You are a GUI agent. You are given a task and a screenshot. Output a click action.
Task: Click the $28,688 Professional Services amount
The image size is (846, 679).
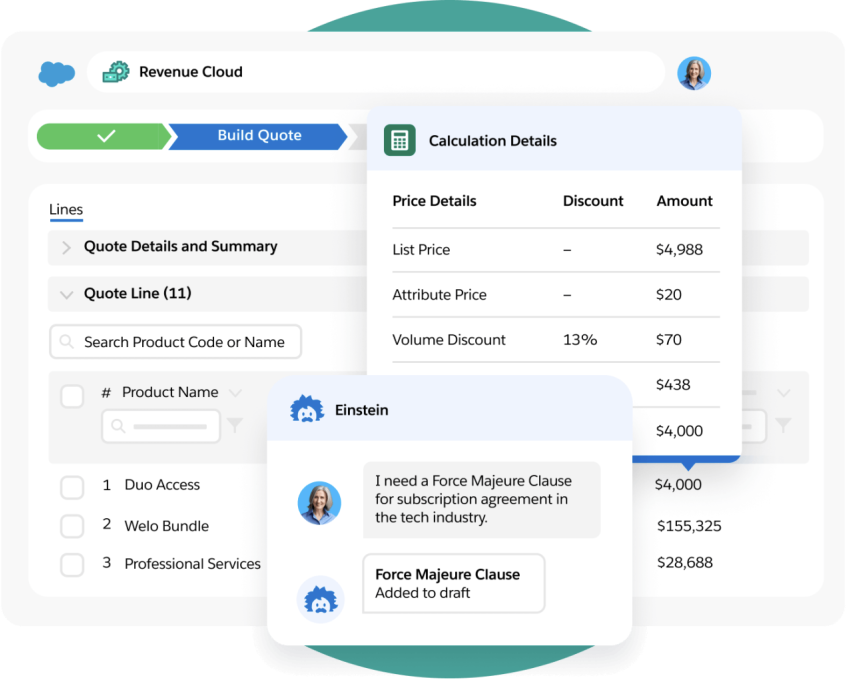(x=685, y=562)
